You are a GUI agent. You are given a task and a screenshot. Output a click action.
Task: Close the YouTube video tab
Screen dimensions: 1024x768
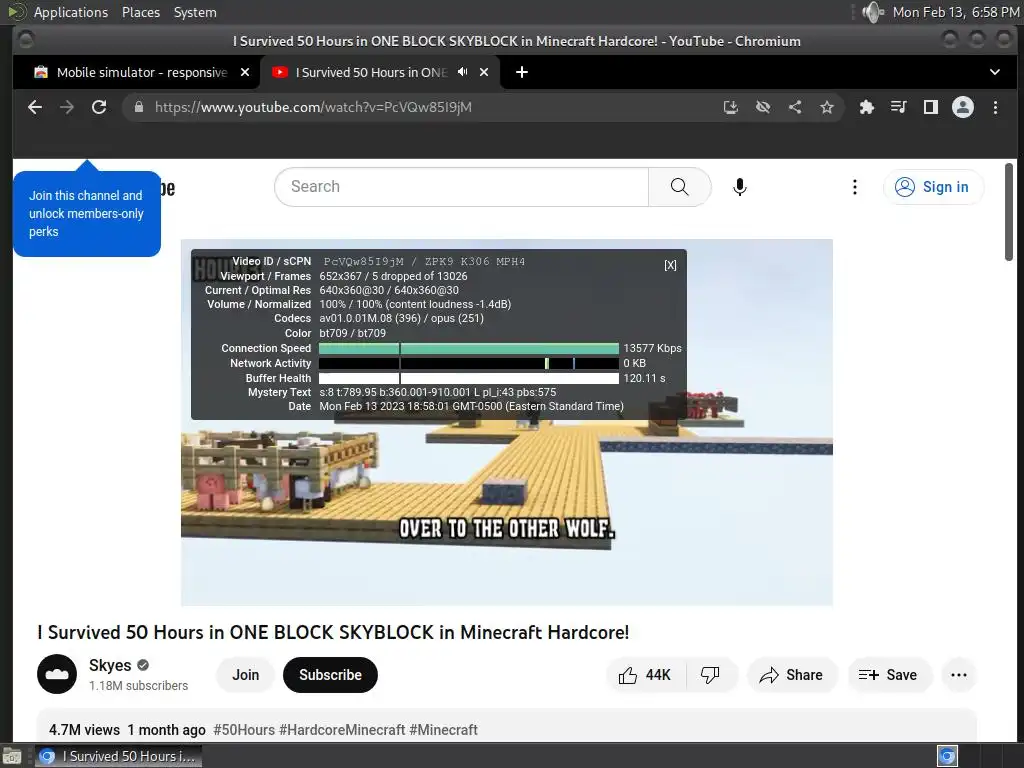[x=484, y=72]
